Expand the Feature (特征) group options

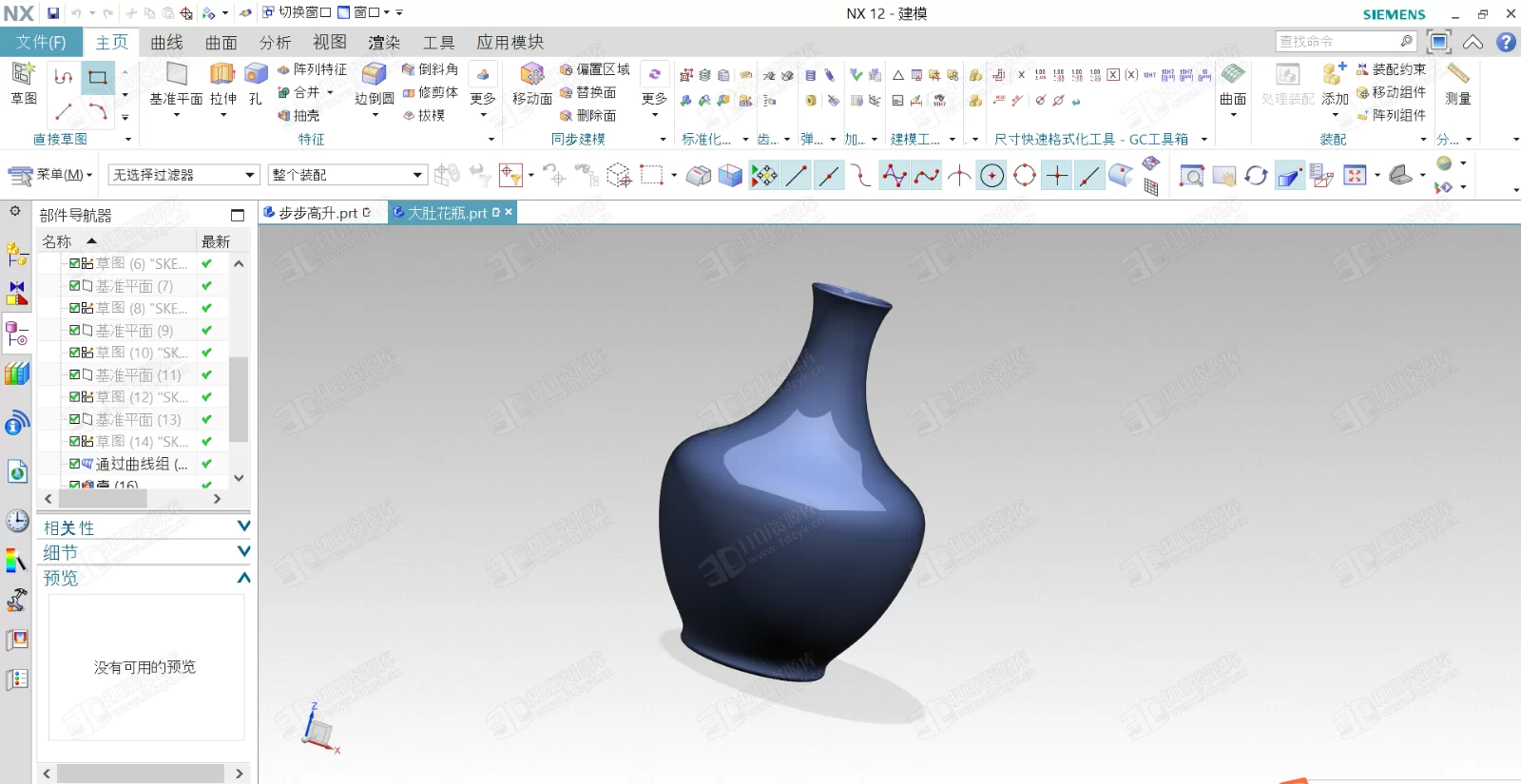(x=491, y=140)
